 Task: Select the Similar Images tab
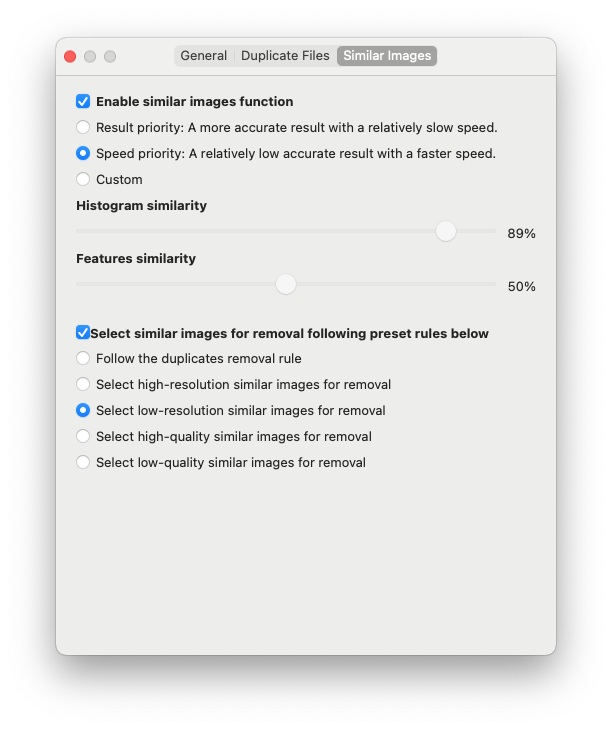point(387,56)
